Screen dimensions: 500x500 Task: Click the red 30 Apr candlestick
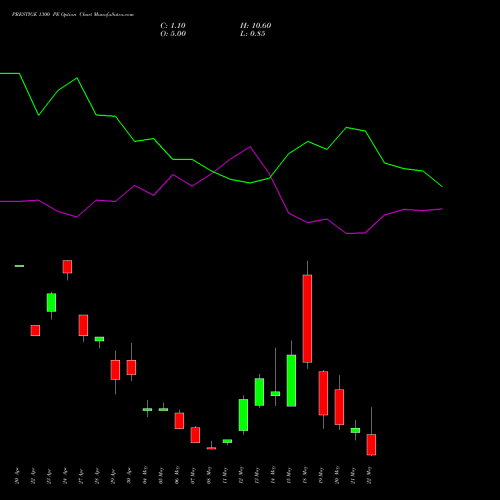click(x=131, y=367)
